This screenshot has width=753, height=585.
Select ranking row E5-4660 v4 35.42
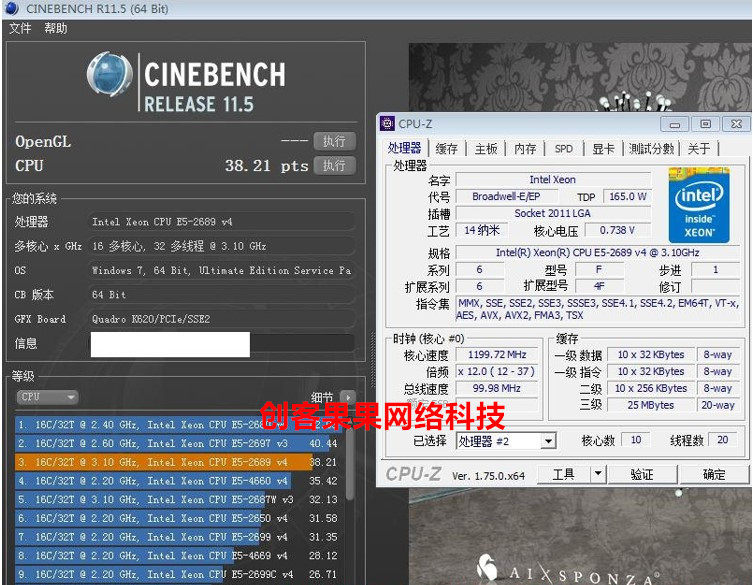tap(178, 481)
